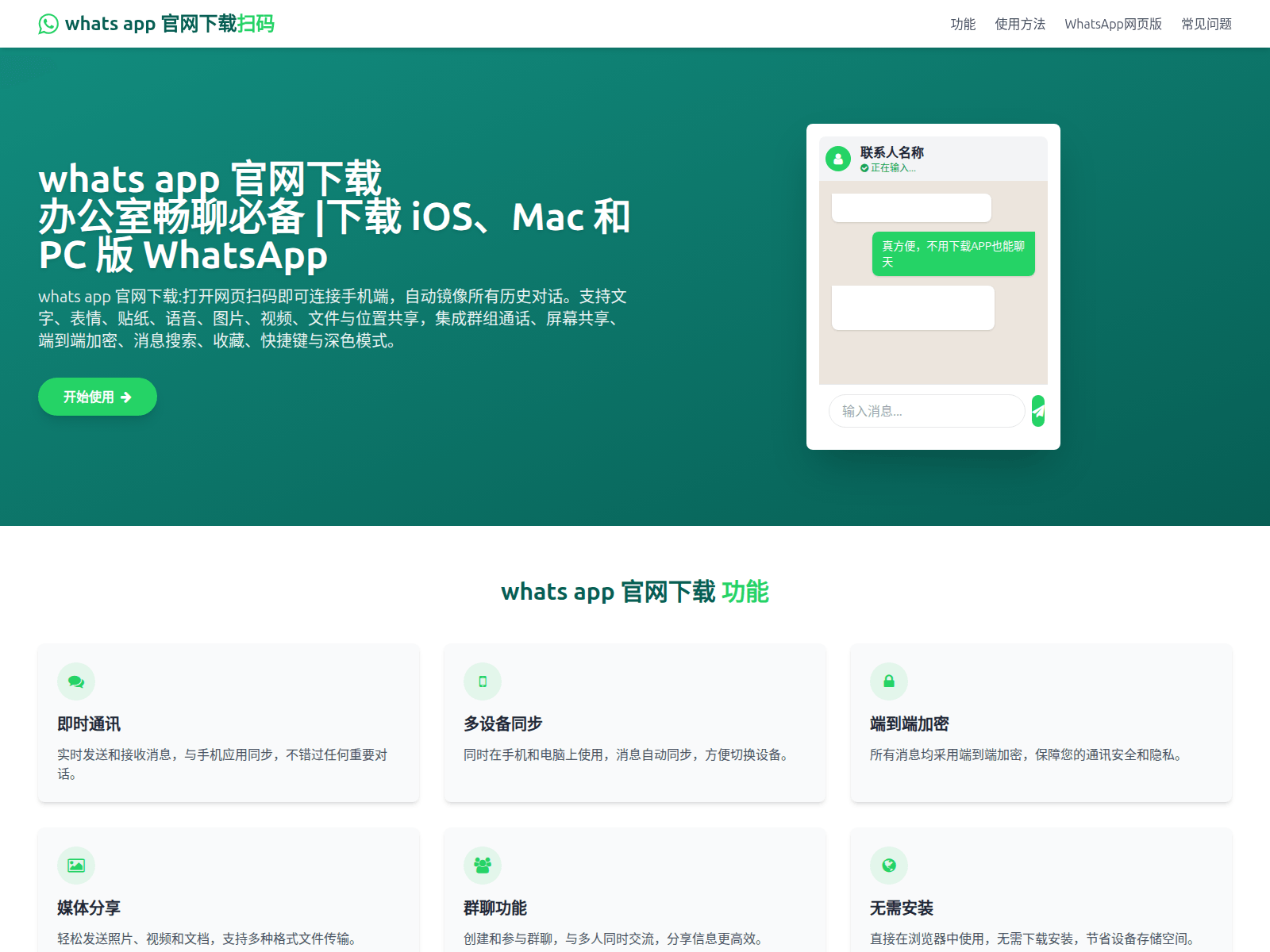
Task: Select the 端到端加密 card heading
Action: click(x=910, y=724)
